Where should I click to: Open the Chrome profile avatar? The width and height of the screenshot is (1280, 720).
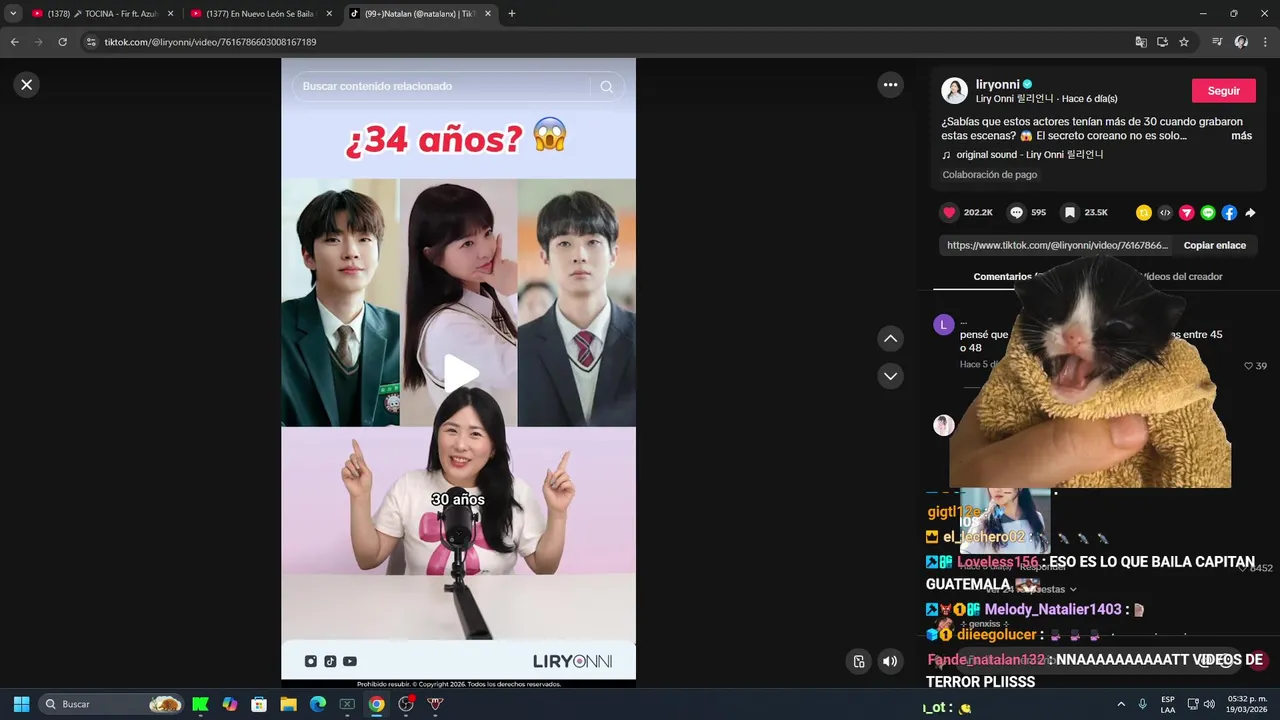[x=1241, y=42]
